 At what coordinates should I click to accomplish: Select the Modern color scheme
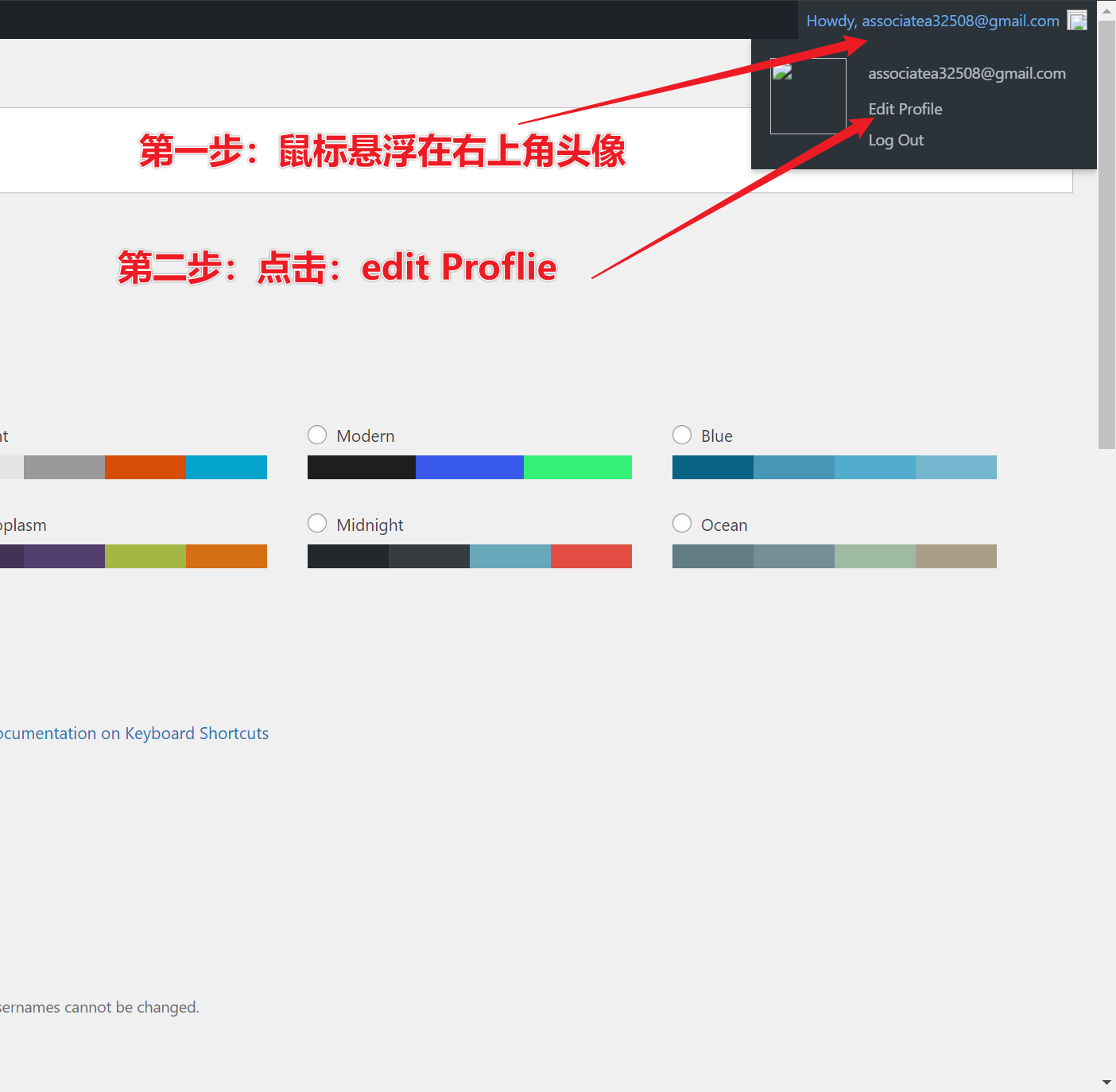tap(317, 435)
